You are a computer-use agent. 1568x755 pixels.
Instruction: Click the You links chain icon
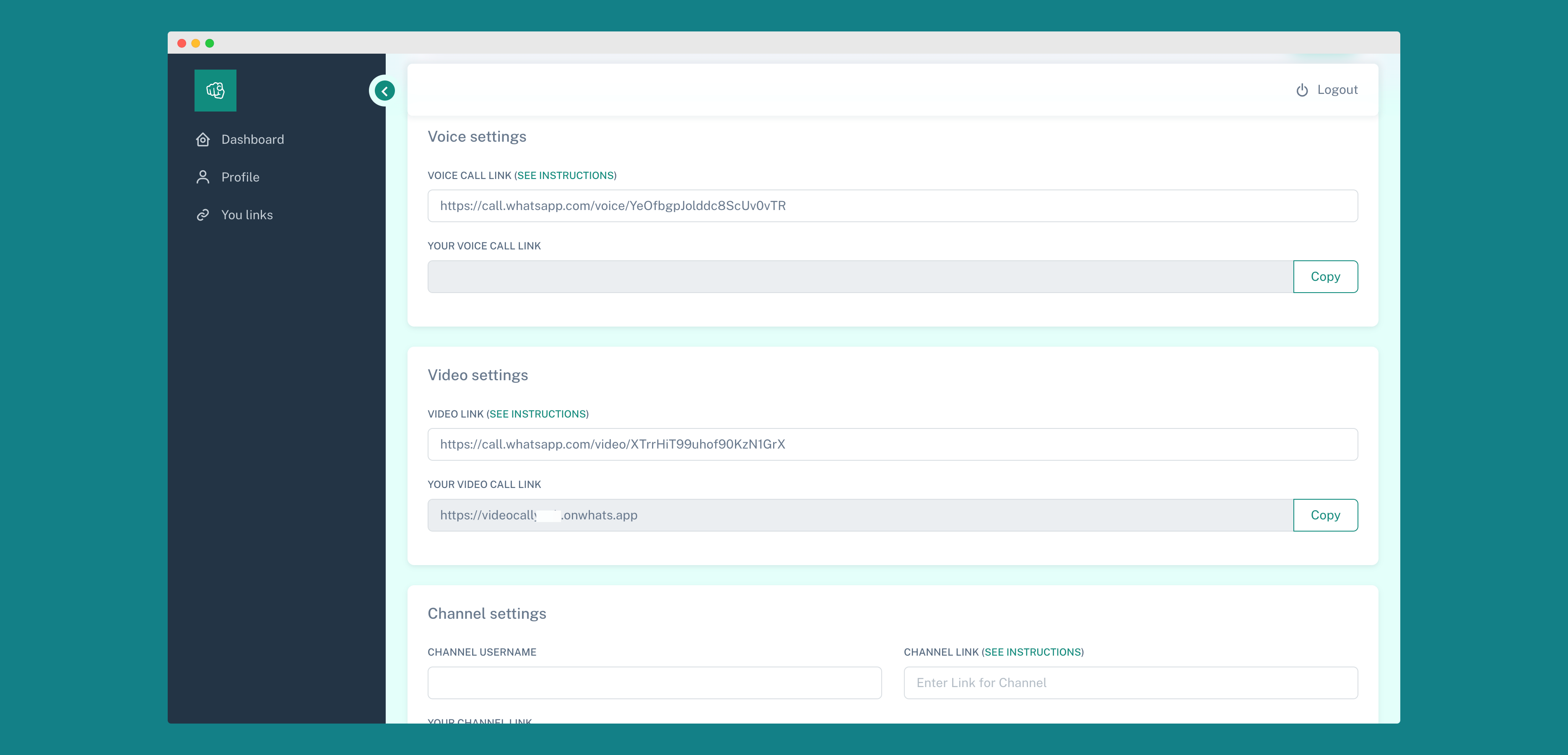point(202,215)
